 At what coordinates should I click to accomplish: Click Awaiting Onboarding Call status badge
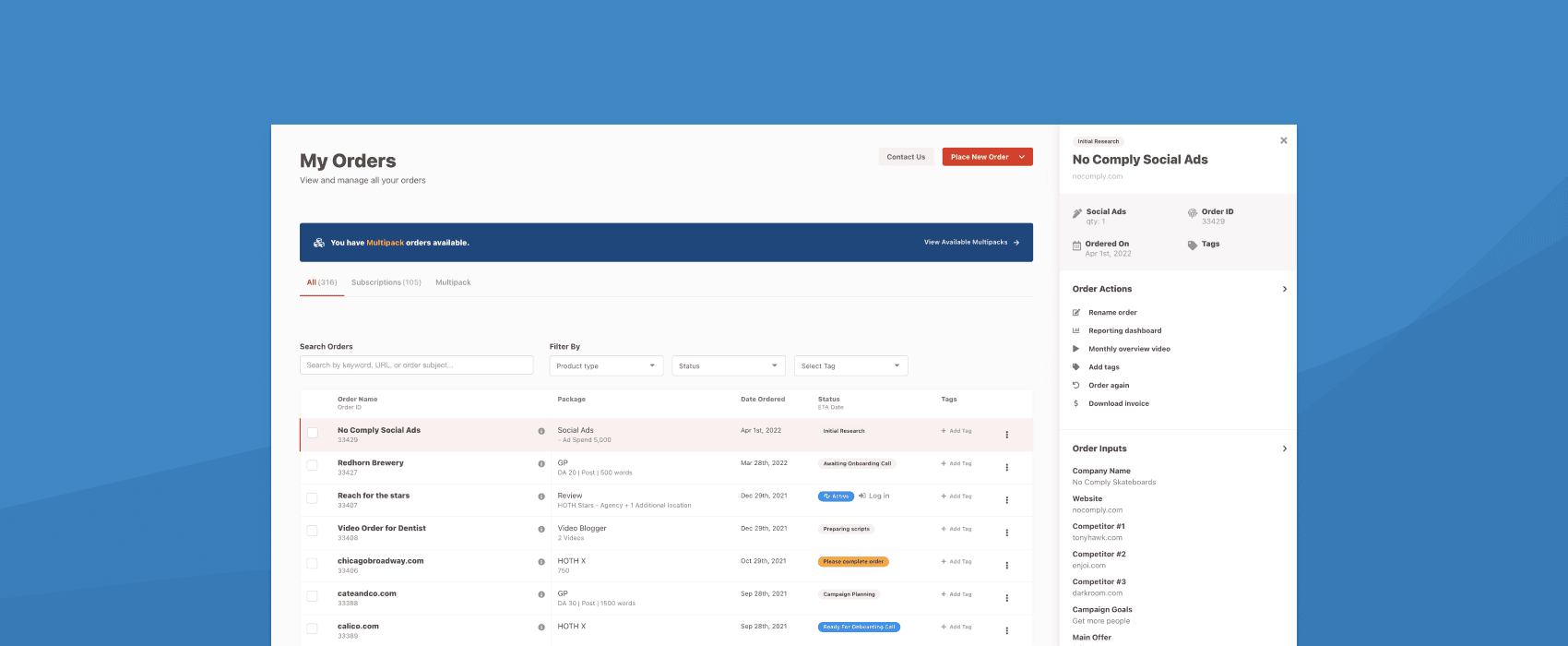click(857, 463)
